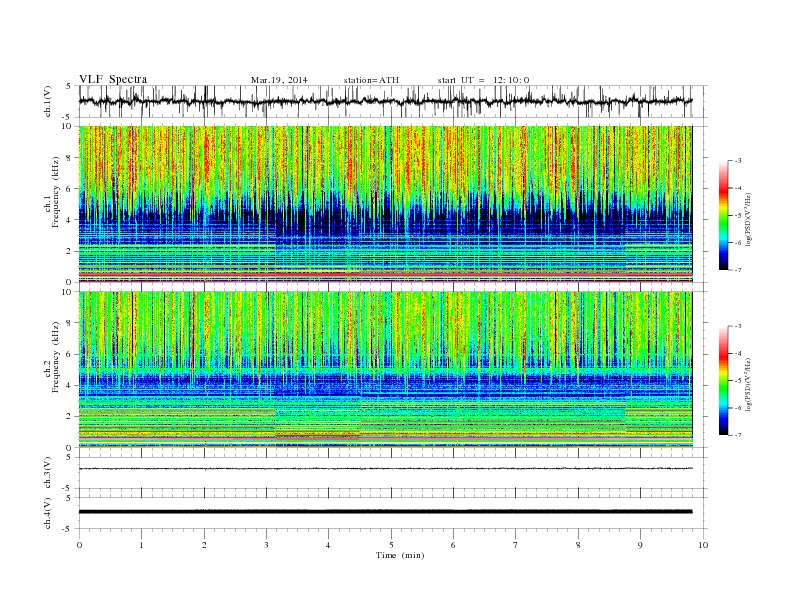Select the "ch.4(V)" axis label
Image resolution: width=792 pixels, height=612 pixels.
[x=48, y=513]
